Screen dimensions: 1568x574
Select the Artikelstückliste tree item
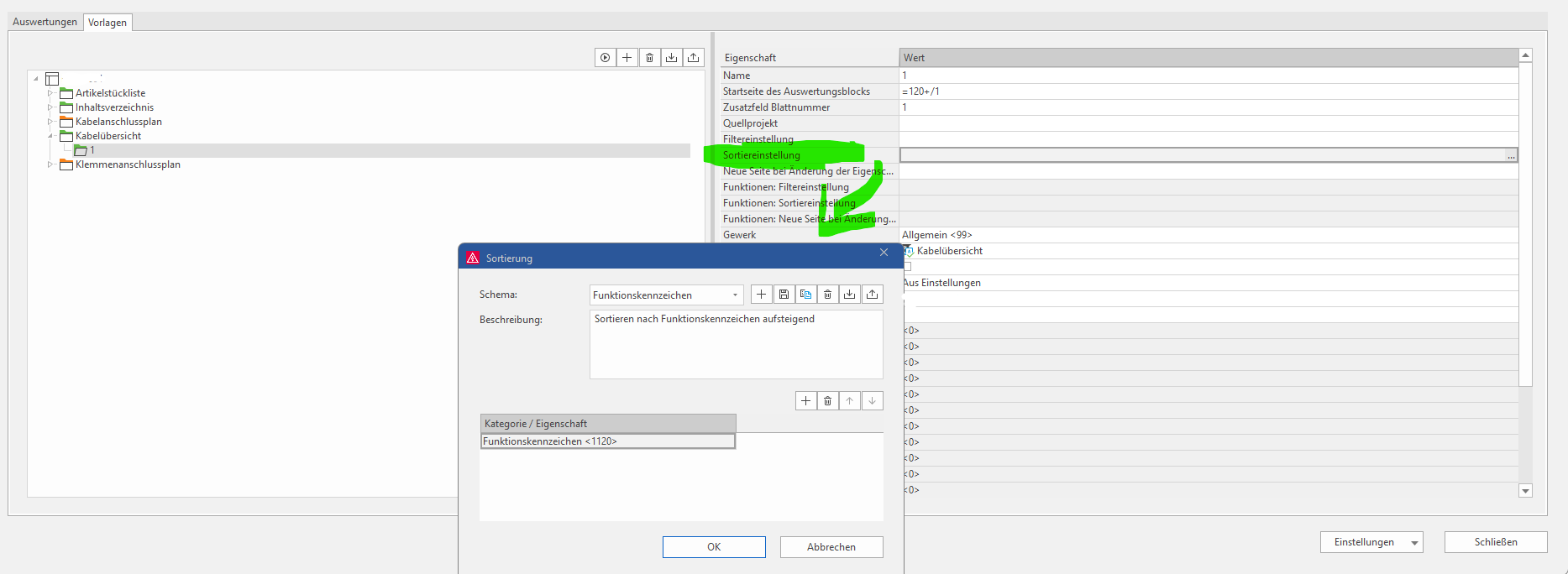pyautogui.click(x=110, y=93)
